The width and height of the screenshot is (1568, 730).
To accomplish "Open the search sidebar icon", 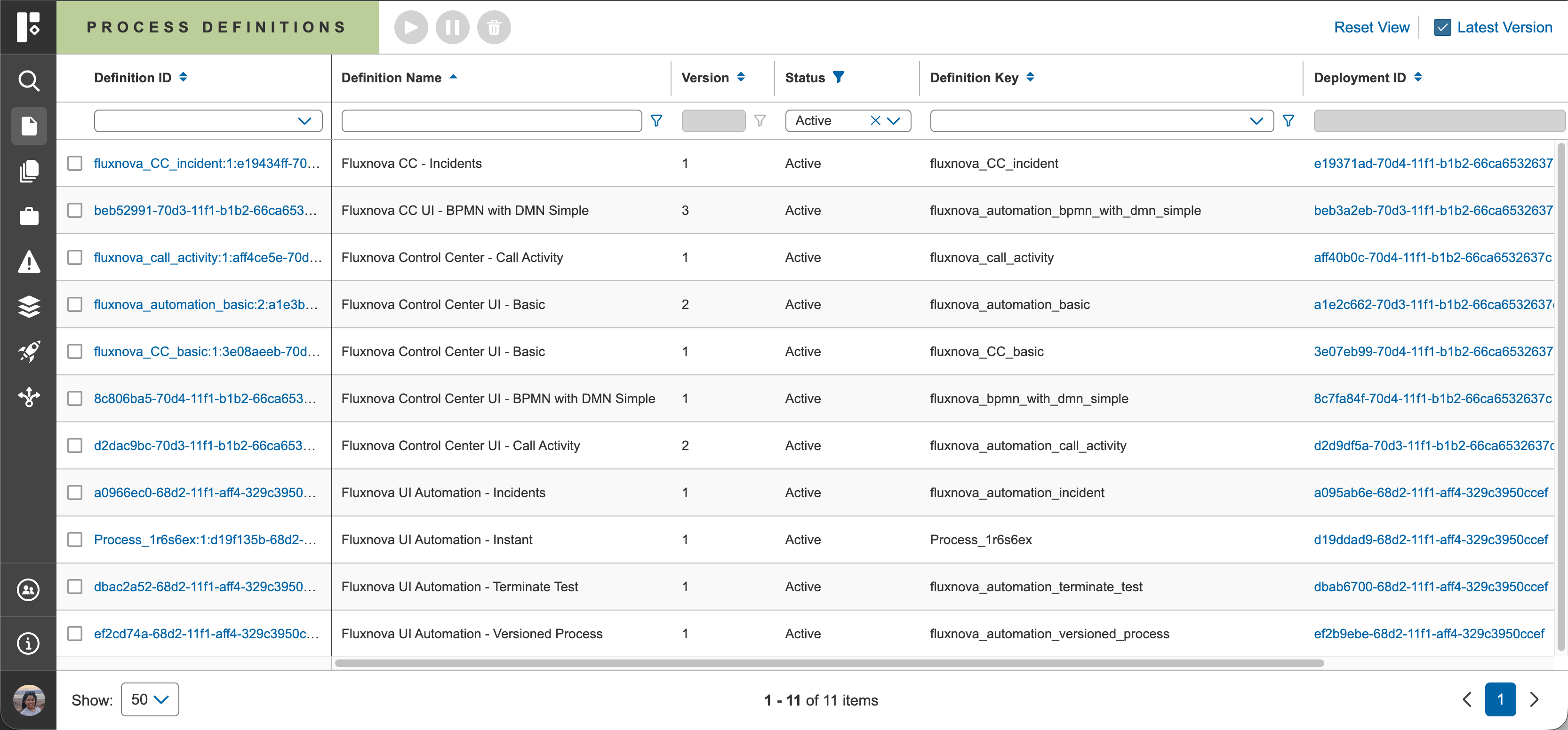I will click(29, 80).
